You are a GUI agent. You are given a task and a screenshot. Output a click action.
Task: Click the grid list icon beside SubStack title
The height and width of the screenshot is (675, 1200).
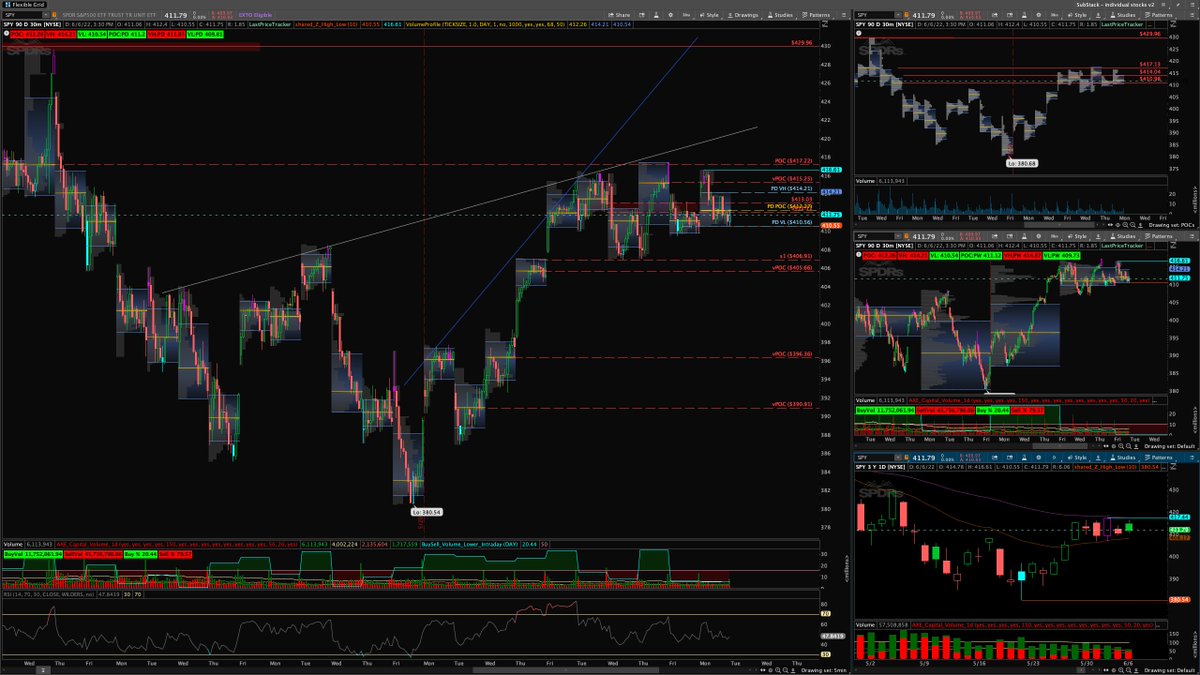pyautogui.click(x=1162, y=4)
